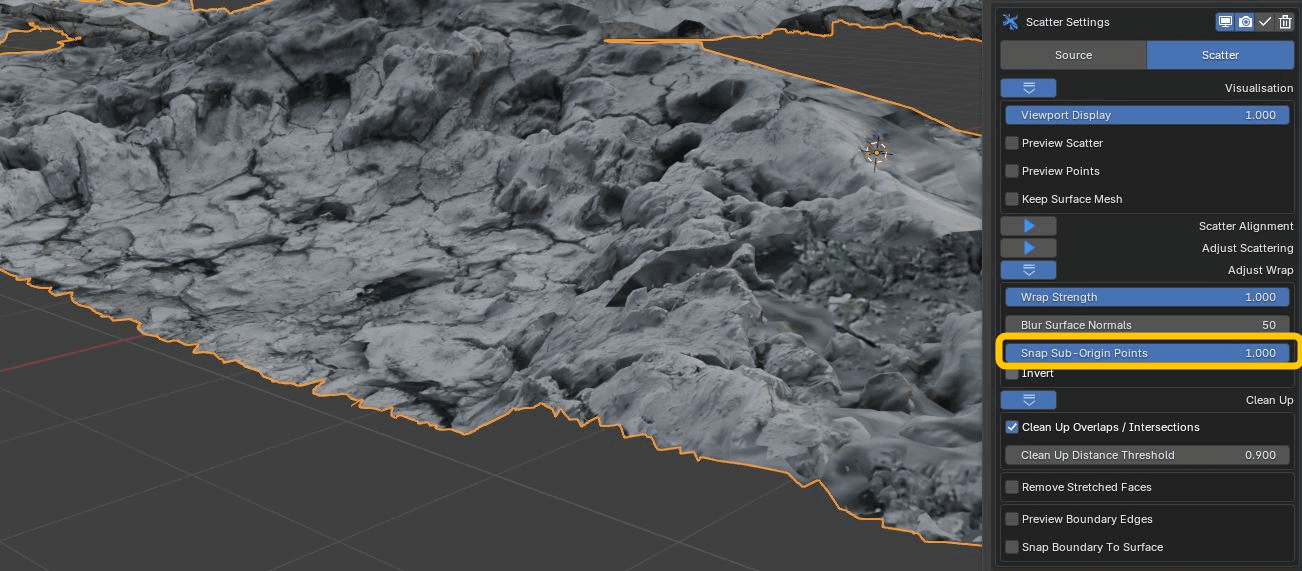Expand the Adjust Scattering section

1028,248
